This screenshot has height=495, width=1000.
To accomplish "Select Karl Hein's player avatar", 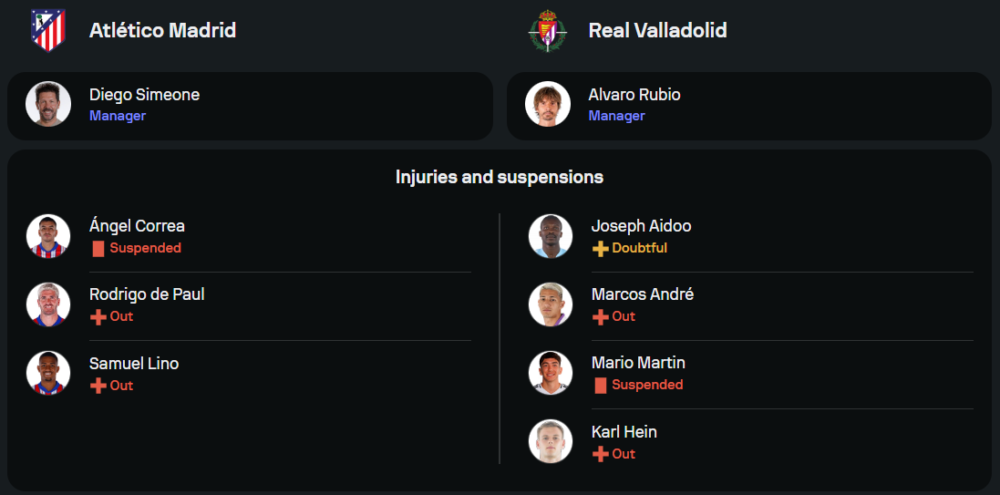I will click(550, 442).
